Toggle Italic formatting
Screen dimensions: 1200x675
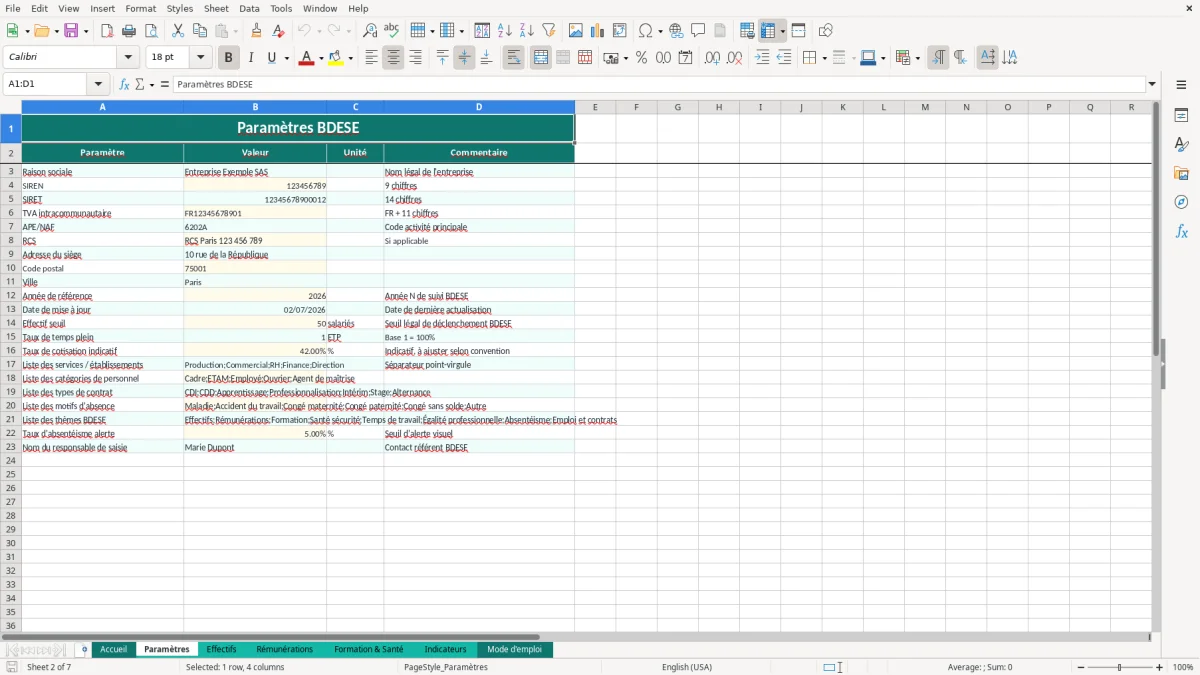pyautogui.click(x=250, y=58)
